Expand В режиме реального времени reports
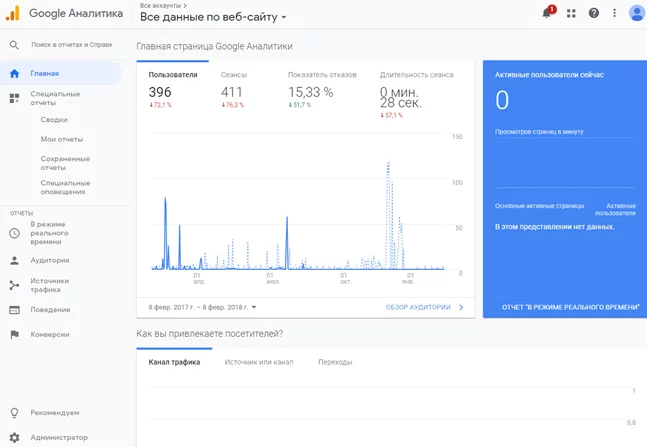Screen dimensions: 647x447 [x=50, y=233]
